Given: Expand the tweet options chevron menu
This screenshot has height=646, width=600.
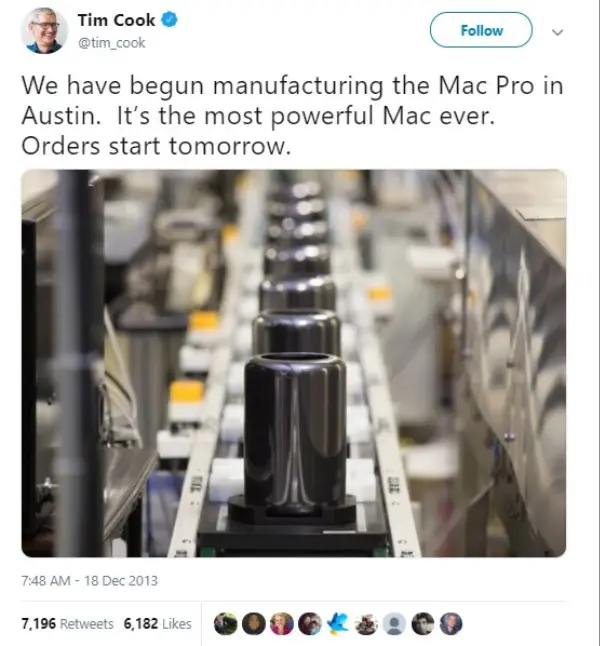Looking at the screenshot, I should 557,32.
